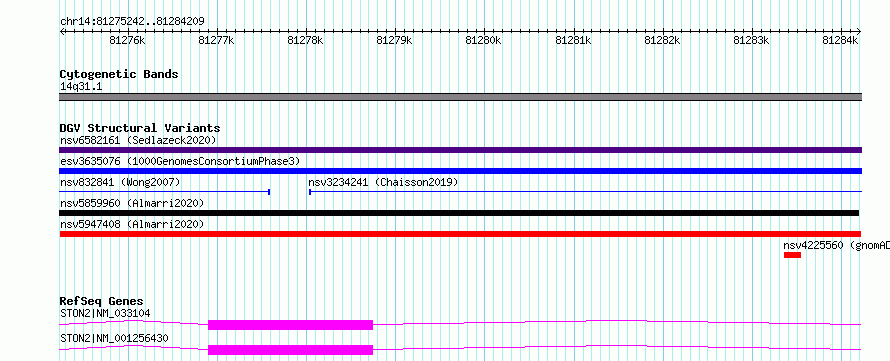The height and width of the screenshot is (361, 890).
Task: Click the nsv5859960 black variant bar
Action: pos(459,213)
